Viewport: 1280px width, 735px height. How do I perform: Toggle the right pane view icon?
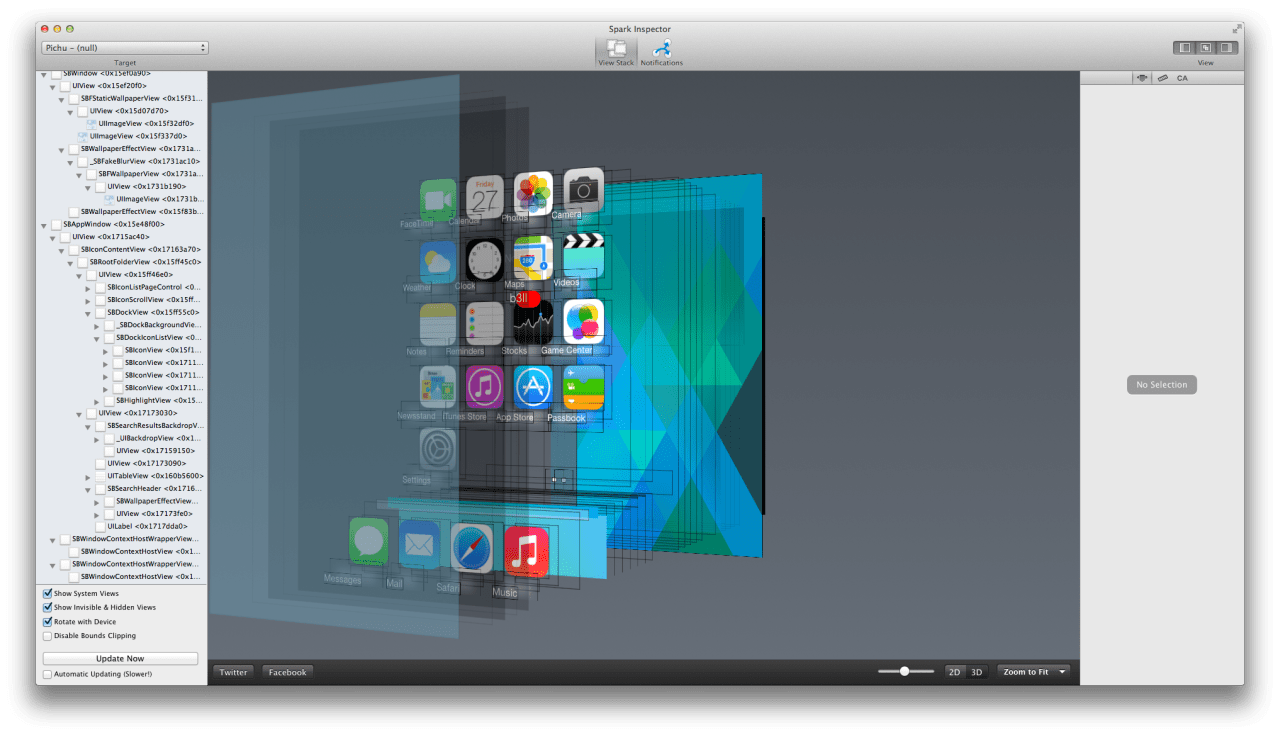(x=1227, y=47)
